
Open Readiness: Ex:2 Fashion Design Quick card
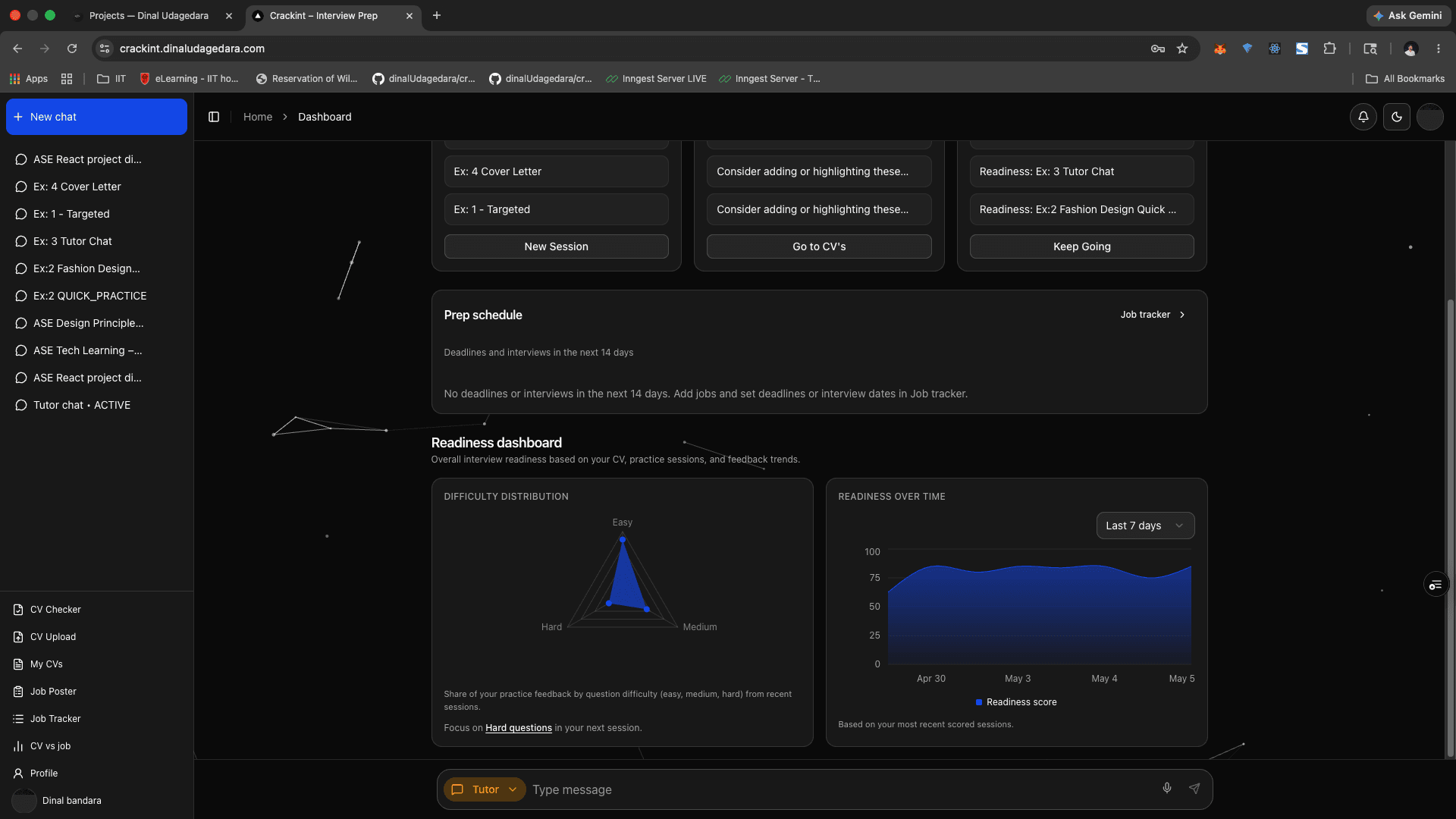tap(1081, 209)
